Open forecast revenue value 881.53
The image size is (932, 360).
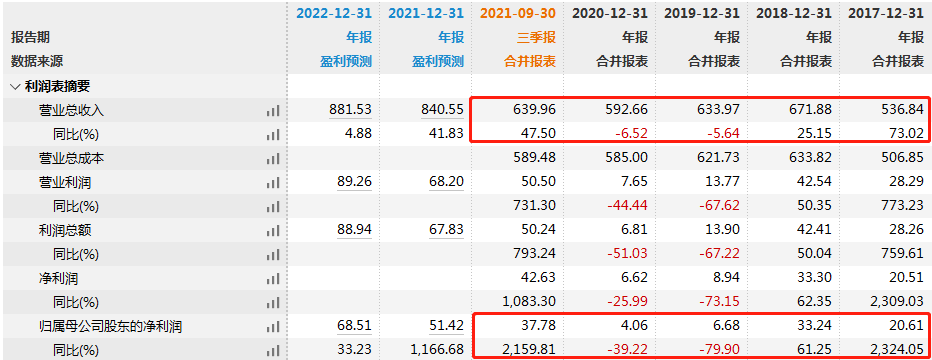(350, 110)
